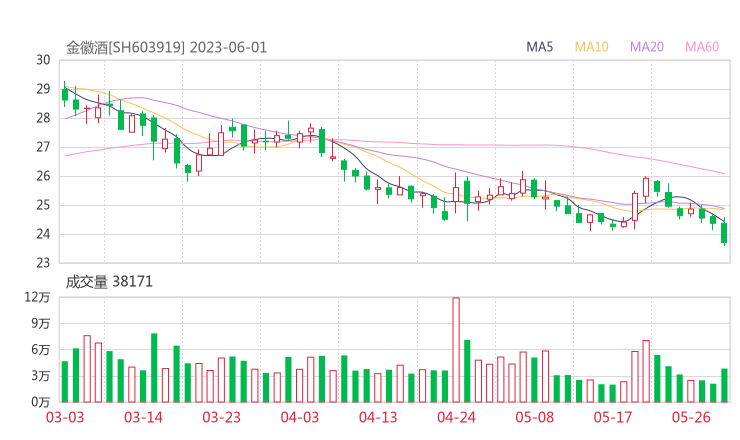Click the 04-13 date label

[x=378, y=417]
